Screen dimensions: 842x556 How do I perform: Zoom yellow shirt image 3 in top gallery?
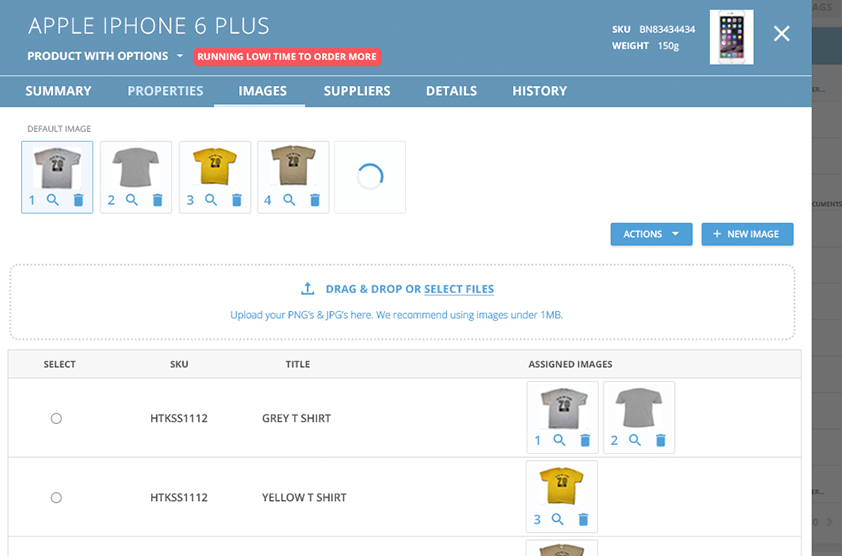(x=211, y=200)
